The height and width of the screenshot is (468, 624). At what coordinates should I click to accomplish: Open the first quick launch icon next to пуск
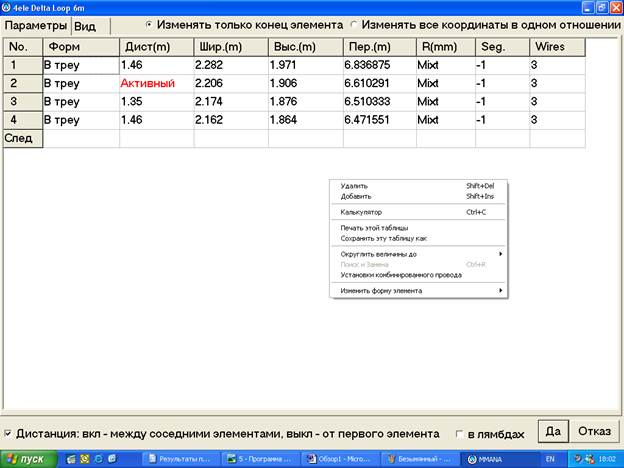click(71, 459)
